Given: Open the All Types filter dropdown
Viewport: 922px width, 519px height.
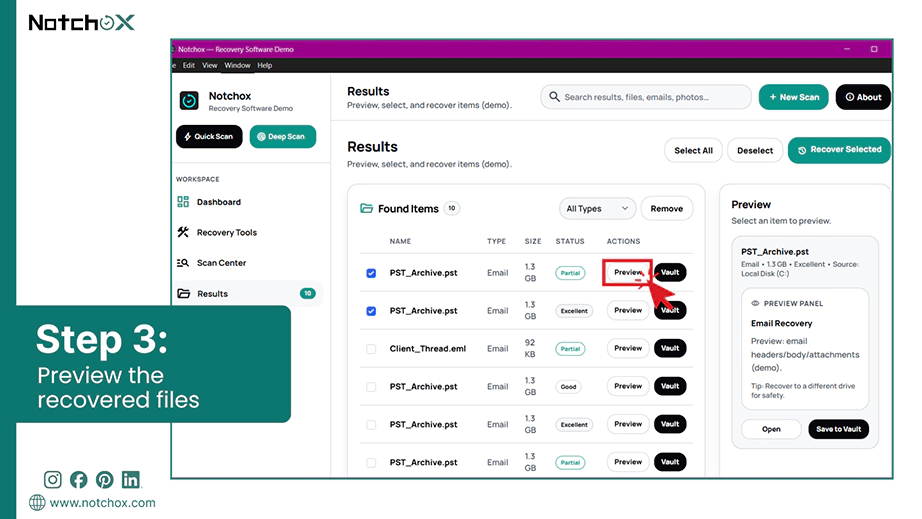Looking at the screenshot, I should coord(597,209).
